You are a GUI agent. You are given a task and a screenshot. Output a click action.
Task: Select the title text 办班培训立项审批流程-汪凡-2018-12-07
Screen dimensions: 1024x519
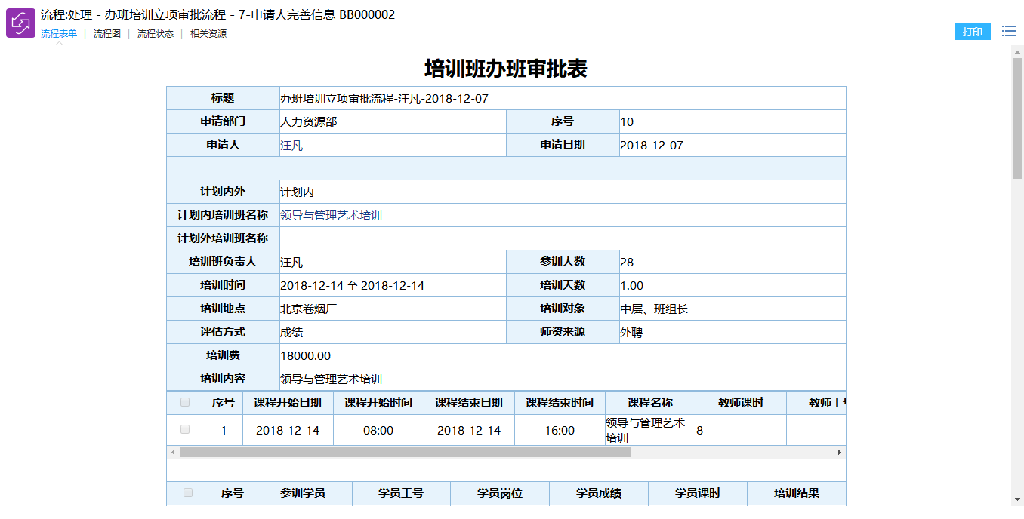coord(384,99)
